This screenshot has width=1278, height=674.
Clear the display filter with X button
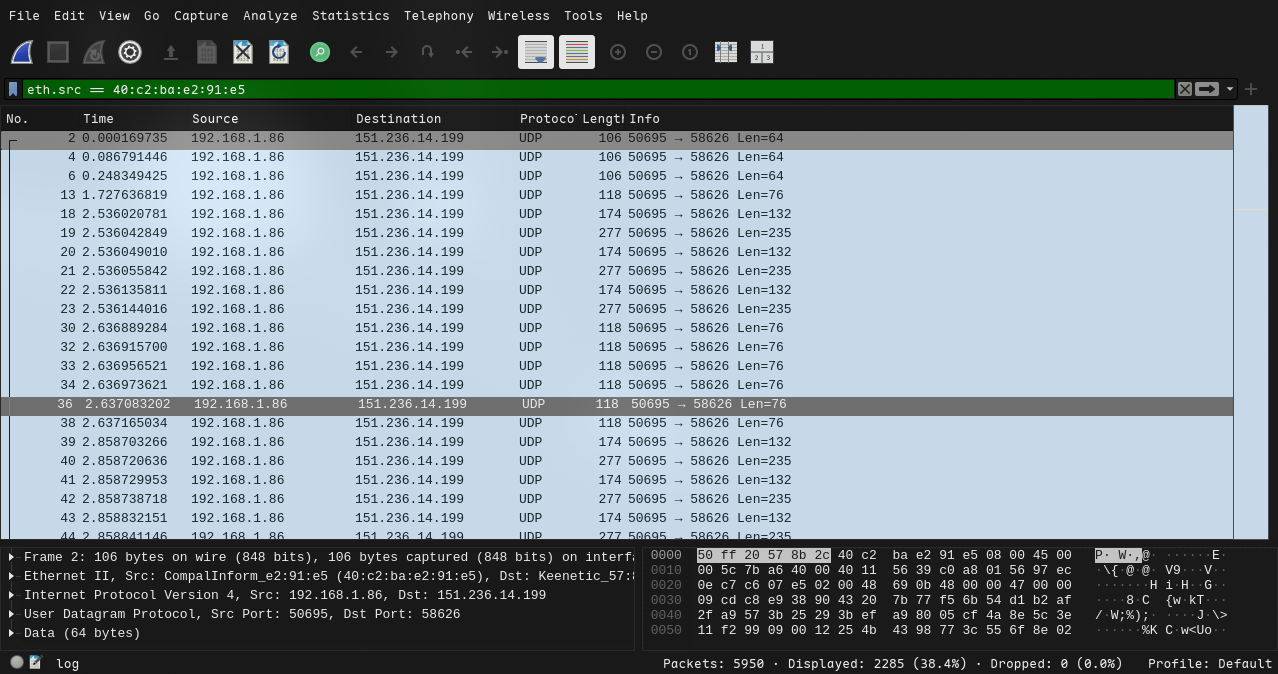tap(1185, 89)
